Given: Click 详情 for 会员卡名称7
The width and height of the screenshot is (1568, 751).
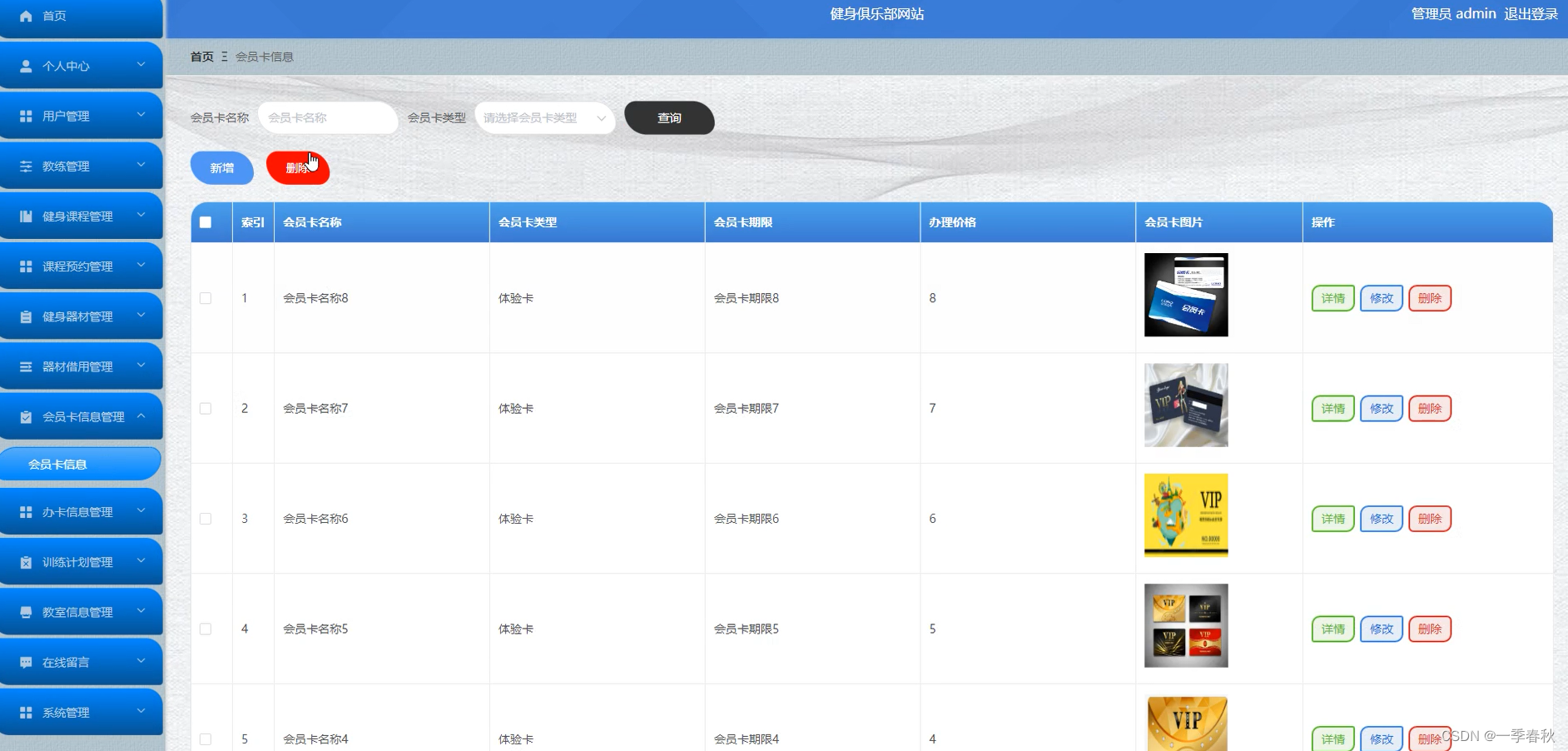Looking at the screenshot, I should tap(1332, 408).
